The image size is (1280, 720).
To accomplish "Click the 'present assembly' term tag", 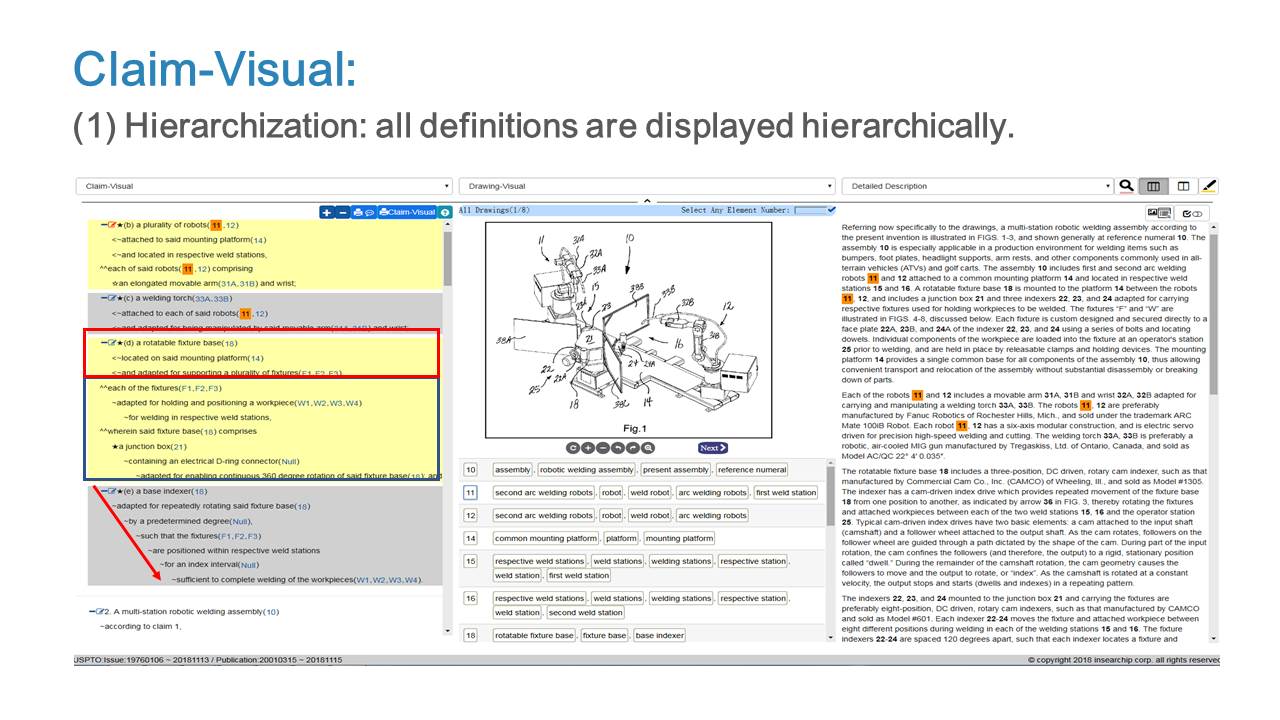I will point(676,469).
